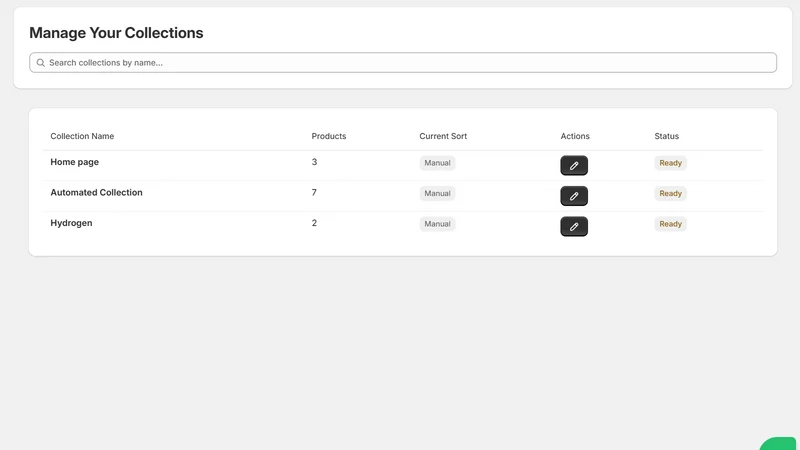Screen dimensions: 800x450
Task: Click product count 7 for Automated Collection
Action: pyautogui.click(x=314, y=192)
